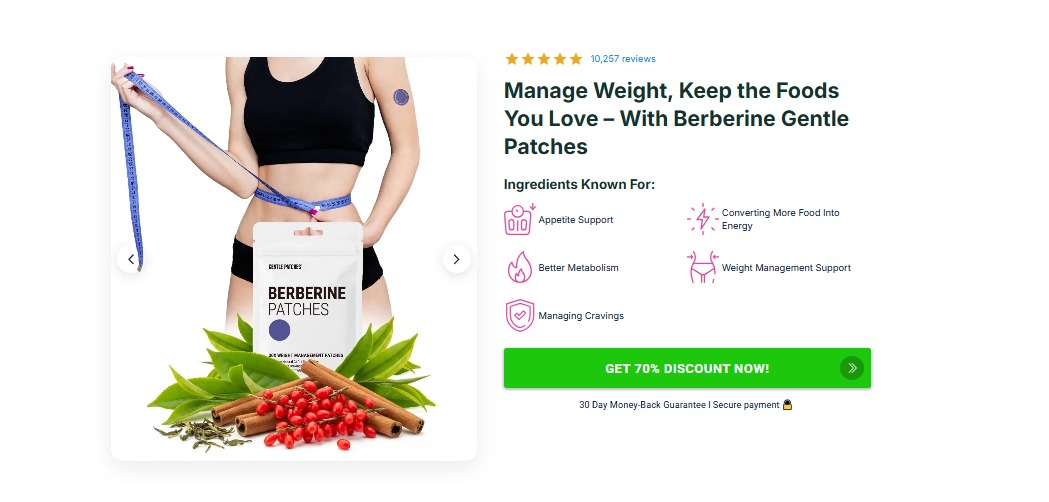Open the 10,257 reviews link

623,59
